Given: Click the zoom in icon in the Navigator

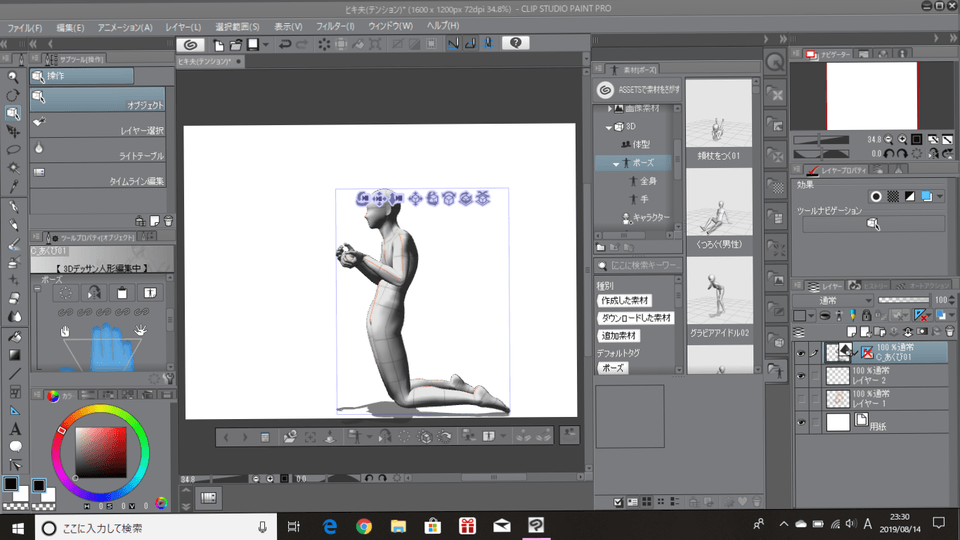Looking at the screenshot, I should 903,139.
